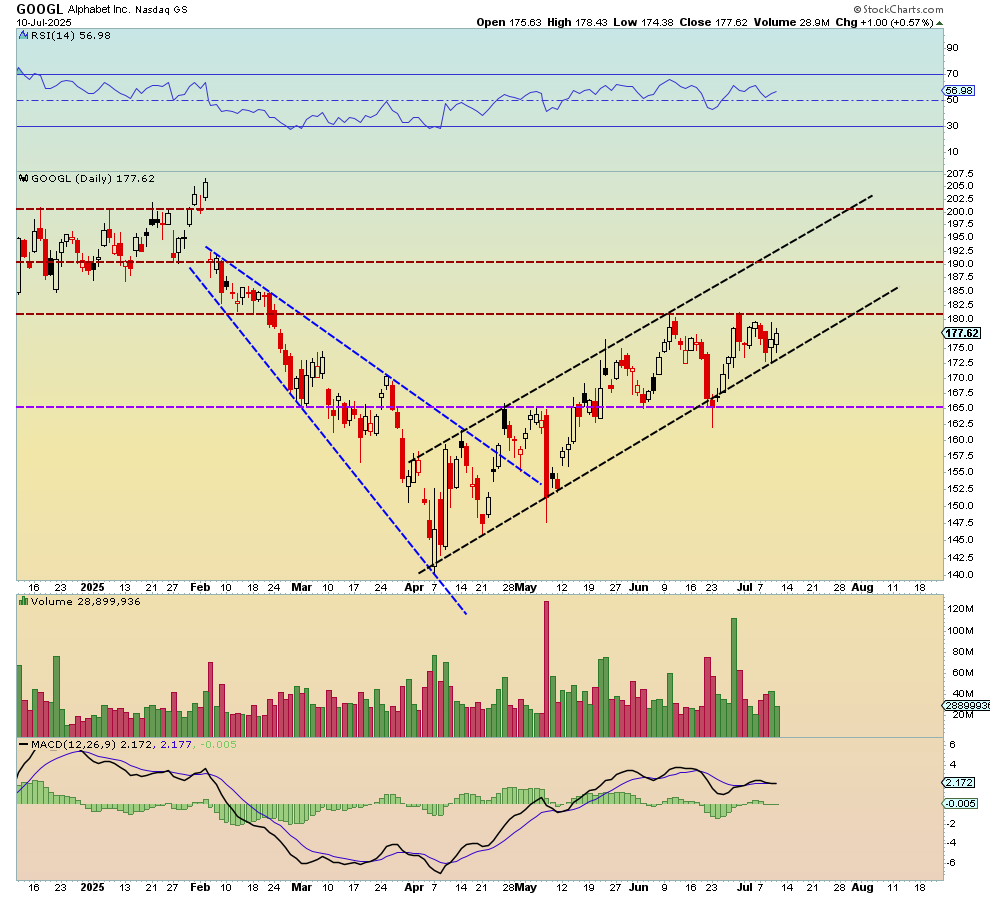Click the High 178.43 value
The width and height of the screenshot is (990, 897).
coord(577,22)
